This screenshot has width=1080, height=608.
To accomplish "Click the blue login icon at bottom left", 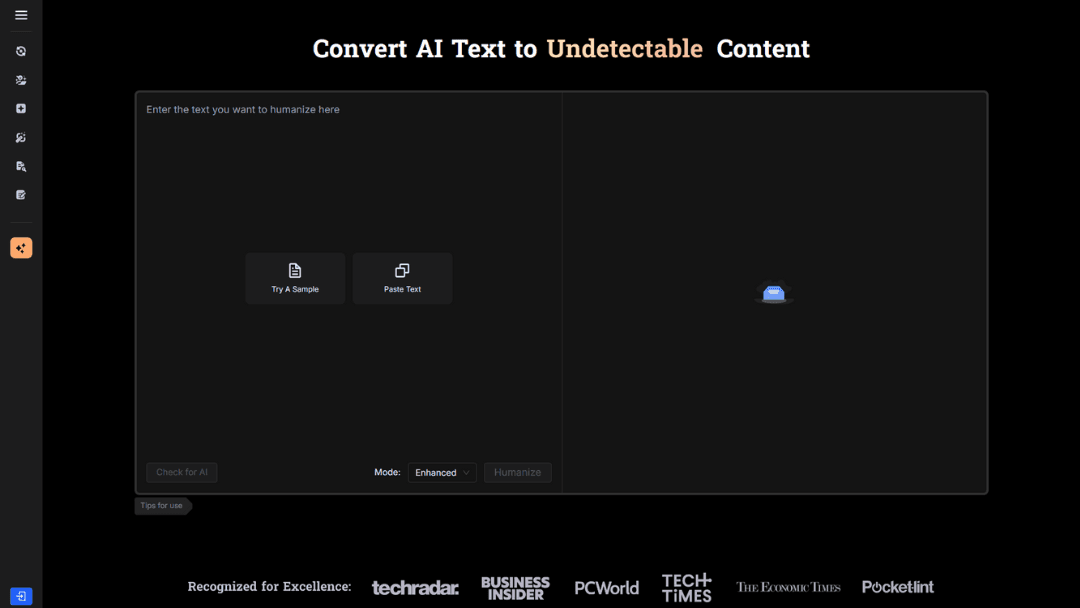I will click(21, 596).
